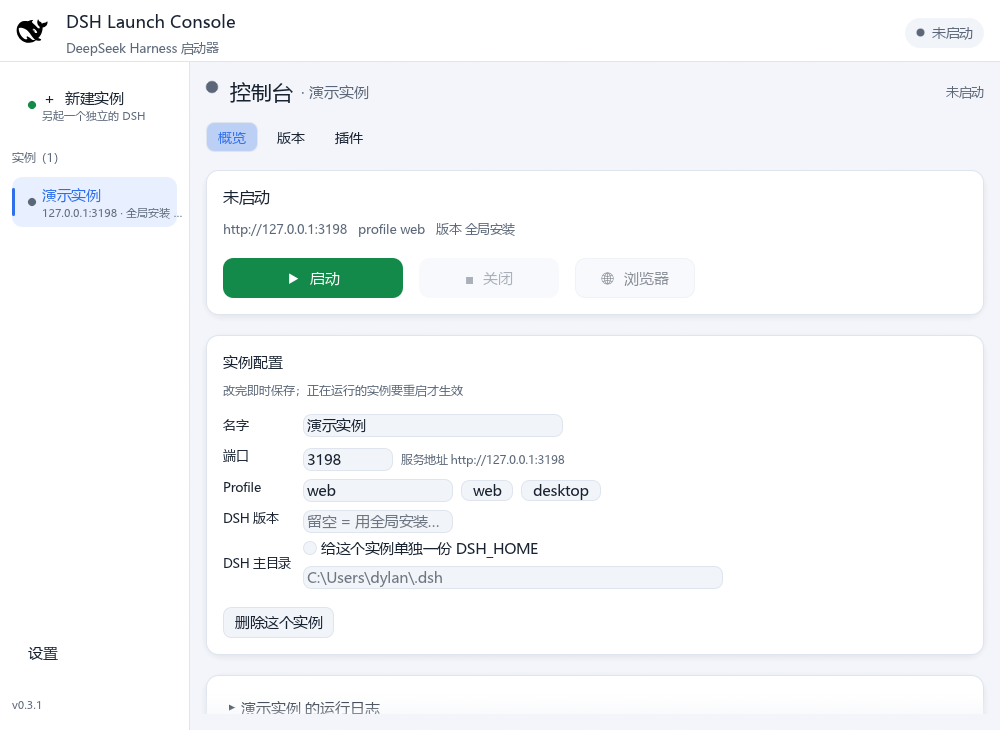Image resolution: width=1000 pixels, height=730 pixels.
Task: Click the 版本 全局安装 text in status card
Action: tap(475, 230)
